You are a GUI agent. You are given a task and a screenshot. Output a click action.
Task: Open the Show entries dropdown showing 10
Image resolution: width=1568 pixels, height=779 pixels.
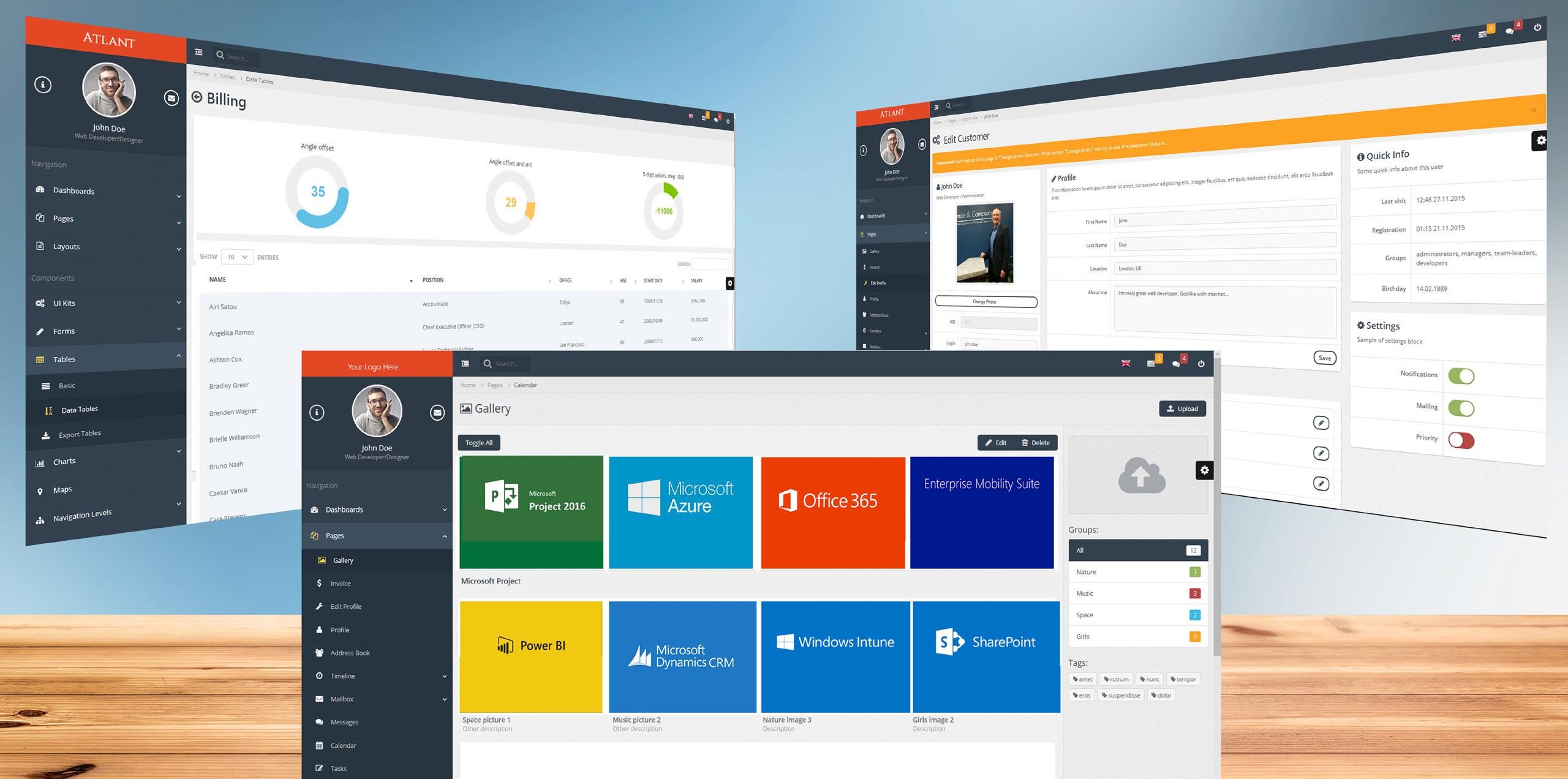tap(237, 257)
